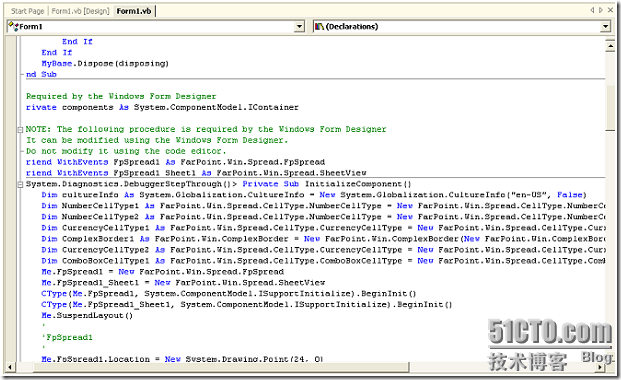Screen dimensions: 621x380
Task: Select the Form1.vb code tab
Action: (x=134, y=11)
